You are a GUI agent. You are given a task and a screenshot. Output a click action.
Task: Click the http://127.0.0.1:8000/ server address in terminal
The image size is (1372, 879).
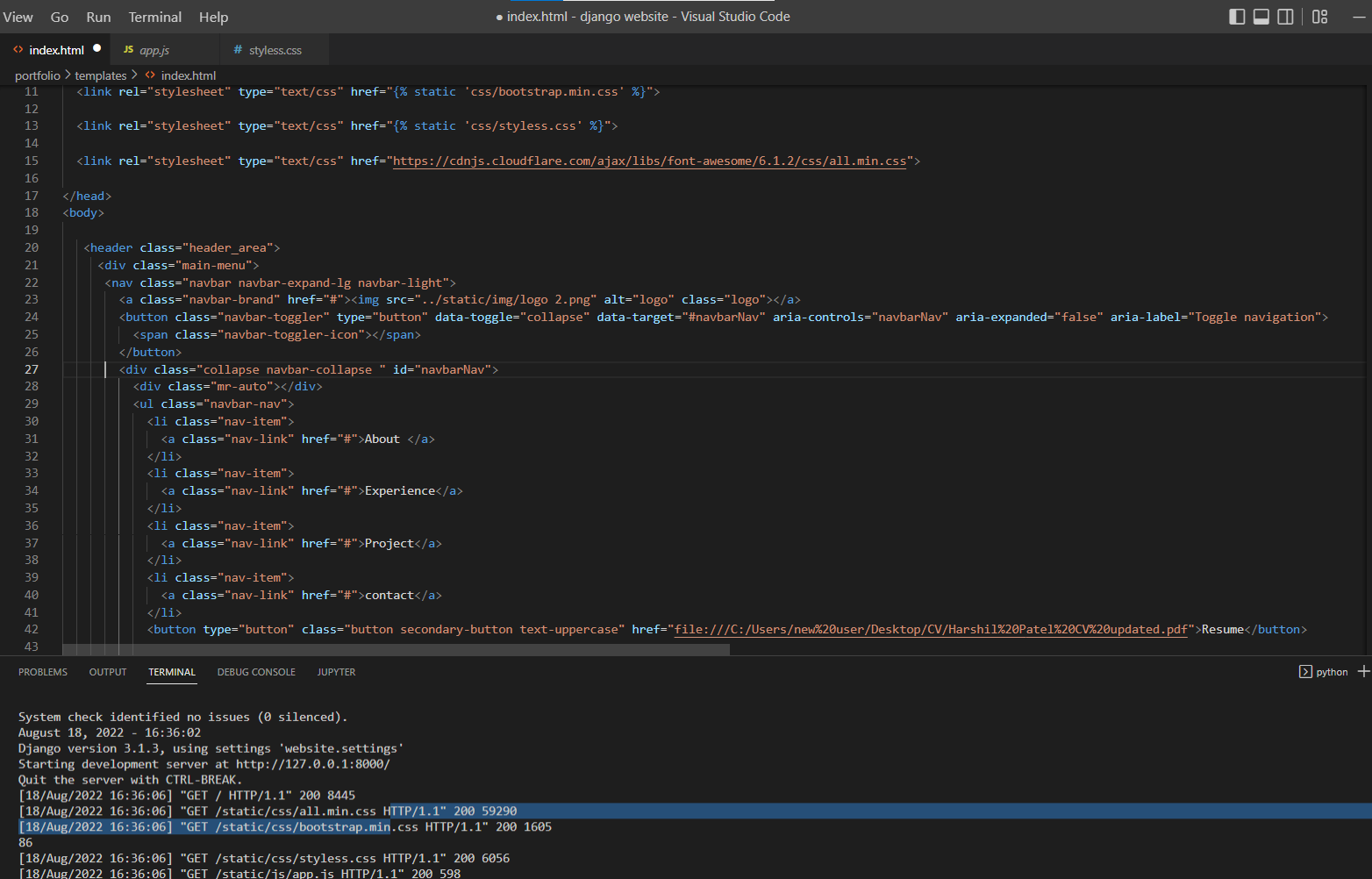tap(312, 764)
